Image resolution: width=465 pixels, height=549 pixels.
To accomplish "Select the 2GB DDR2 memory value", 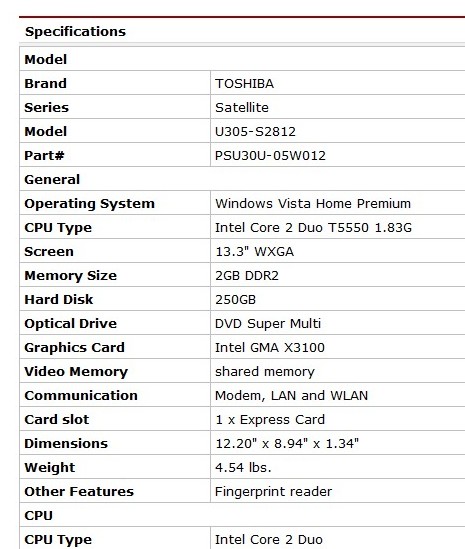I will [x=247, y=276].
